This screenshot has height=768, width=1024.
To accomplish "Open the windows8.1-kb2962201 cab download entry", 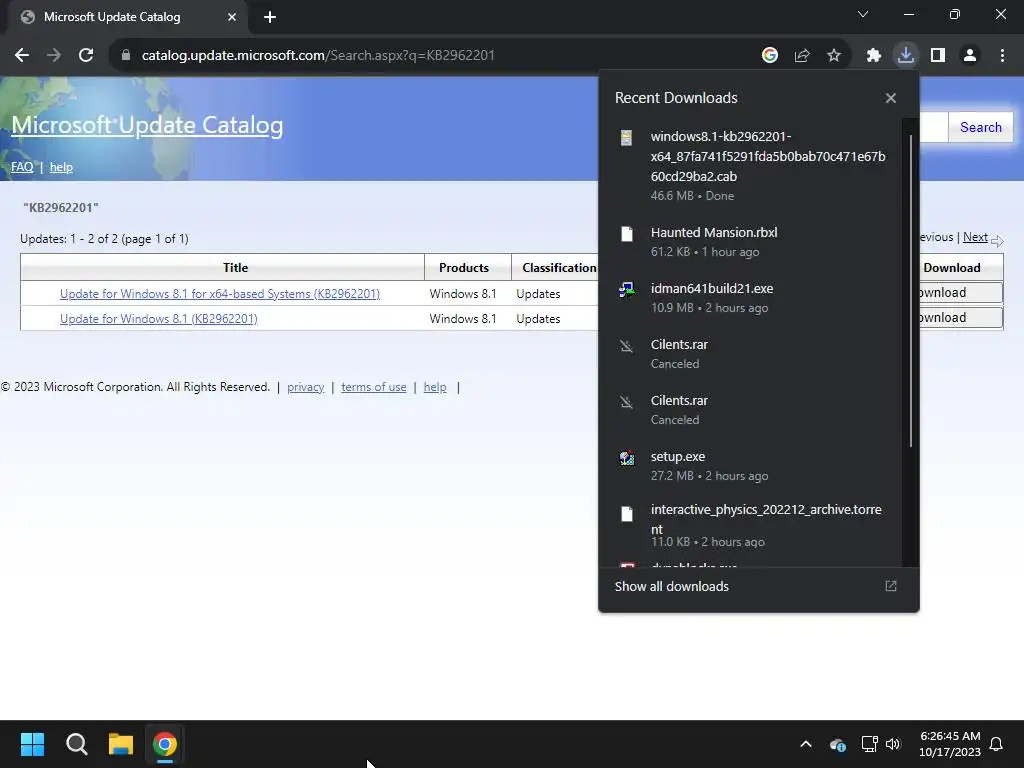I will click(x=751, y=166).
